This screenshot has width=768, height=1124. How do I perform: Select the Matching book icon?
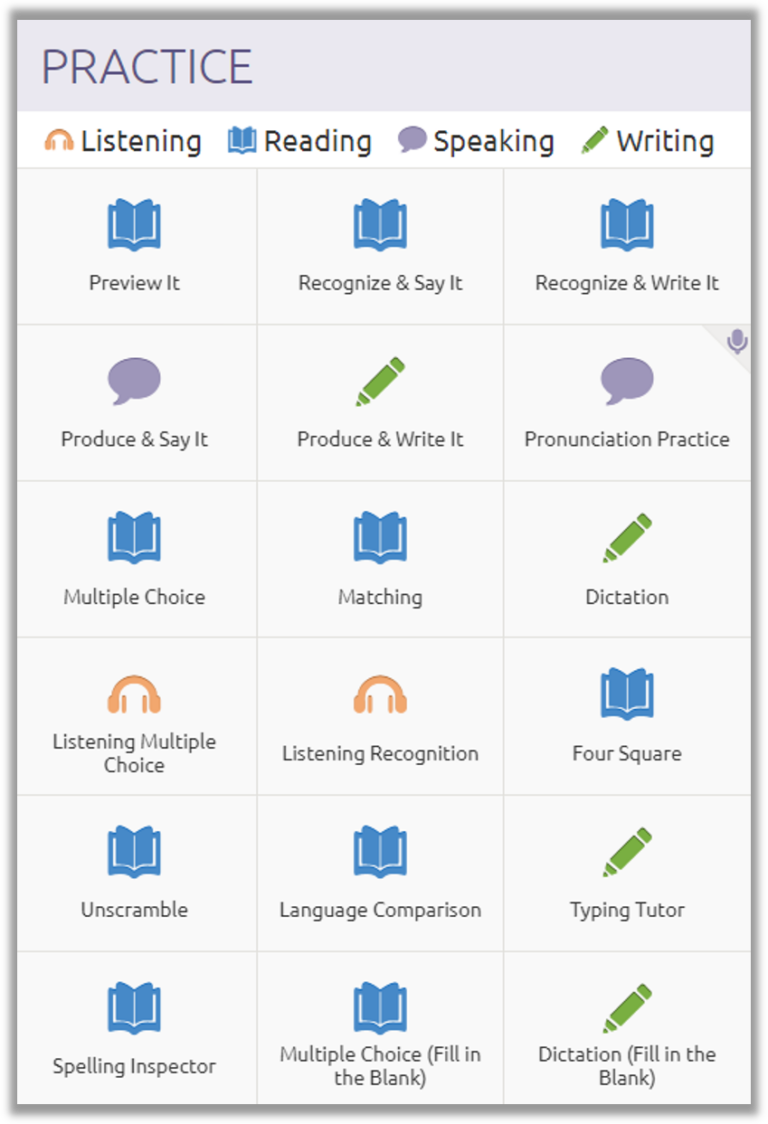380,537
